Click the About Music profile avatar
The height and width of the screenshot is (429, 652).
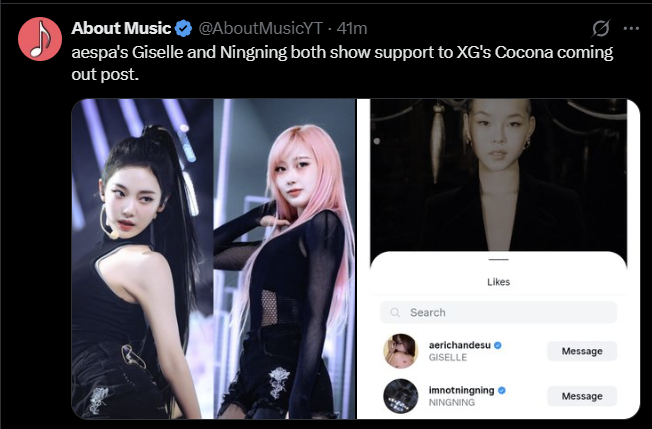tap(40, 39)
